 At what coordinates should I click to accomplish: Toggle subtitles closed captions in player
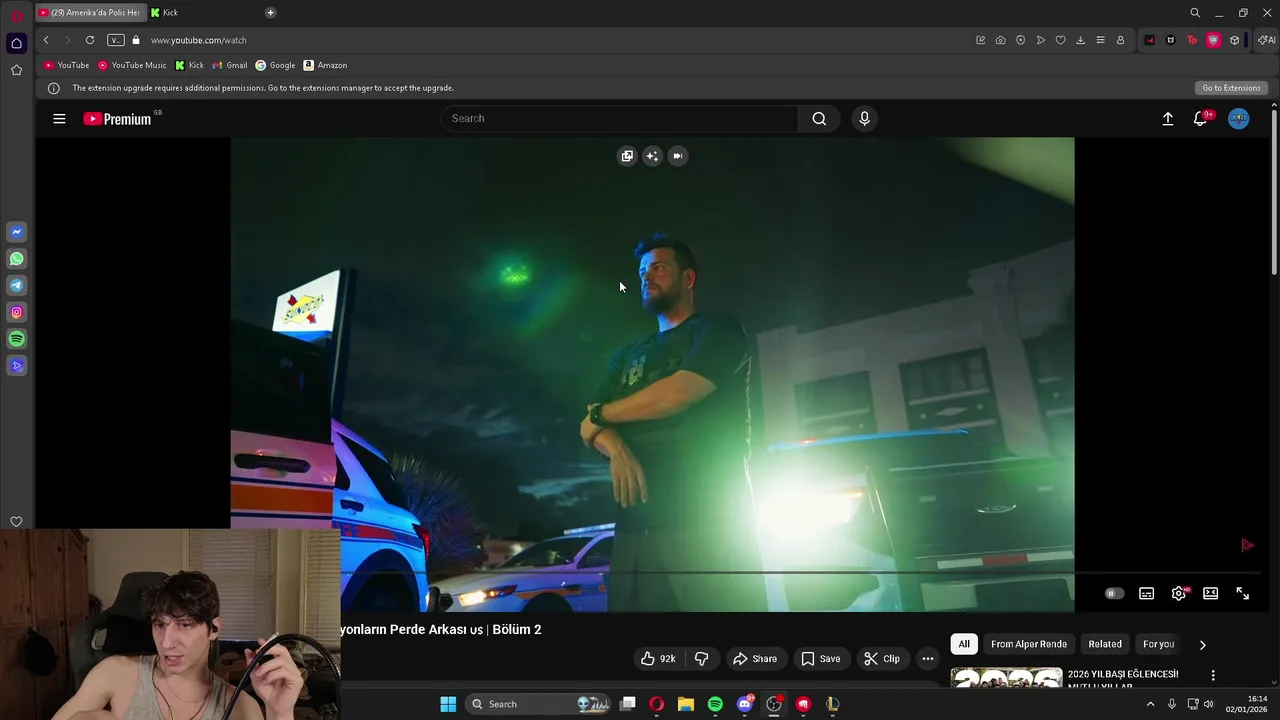pos(1146,594)
